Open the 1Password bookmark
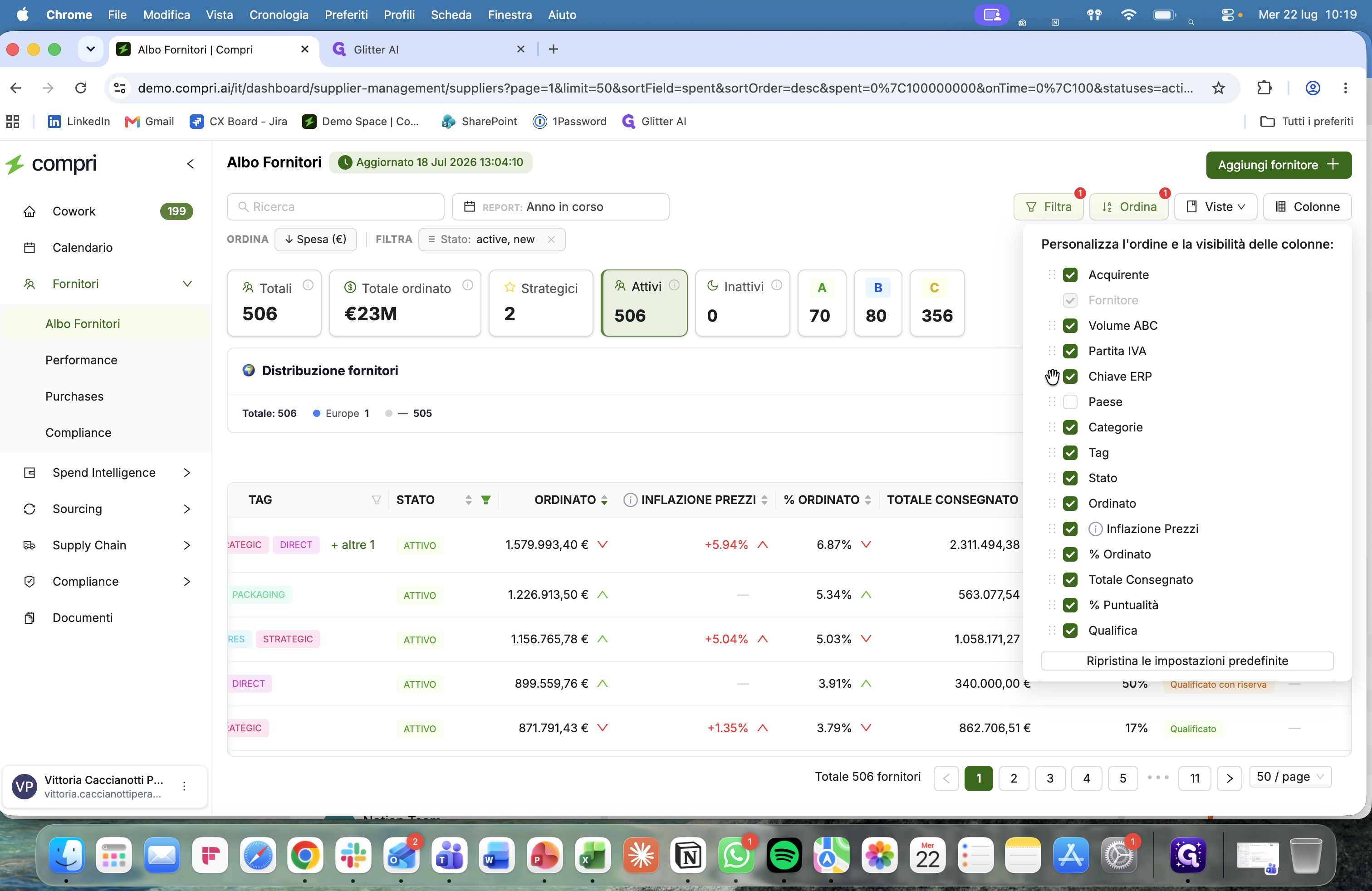 tap(569, 121)
